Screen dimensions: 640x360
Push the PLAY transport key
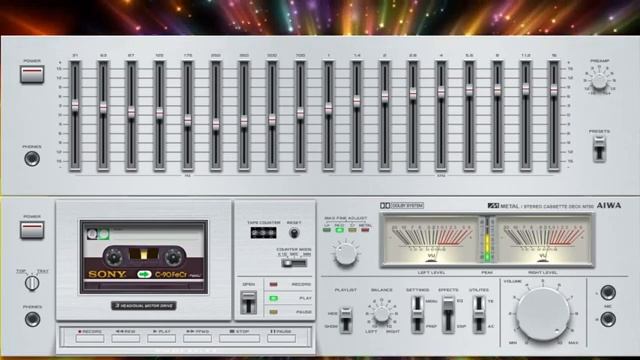tap(162, 338)
